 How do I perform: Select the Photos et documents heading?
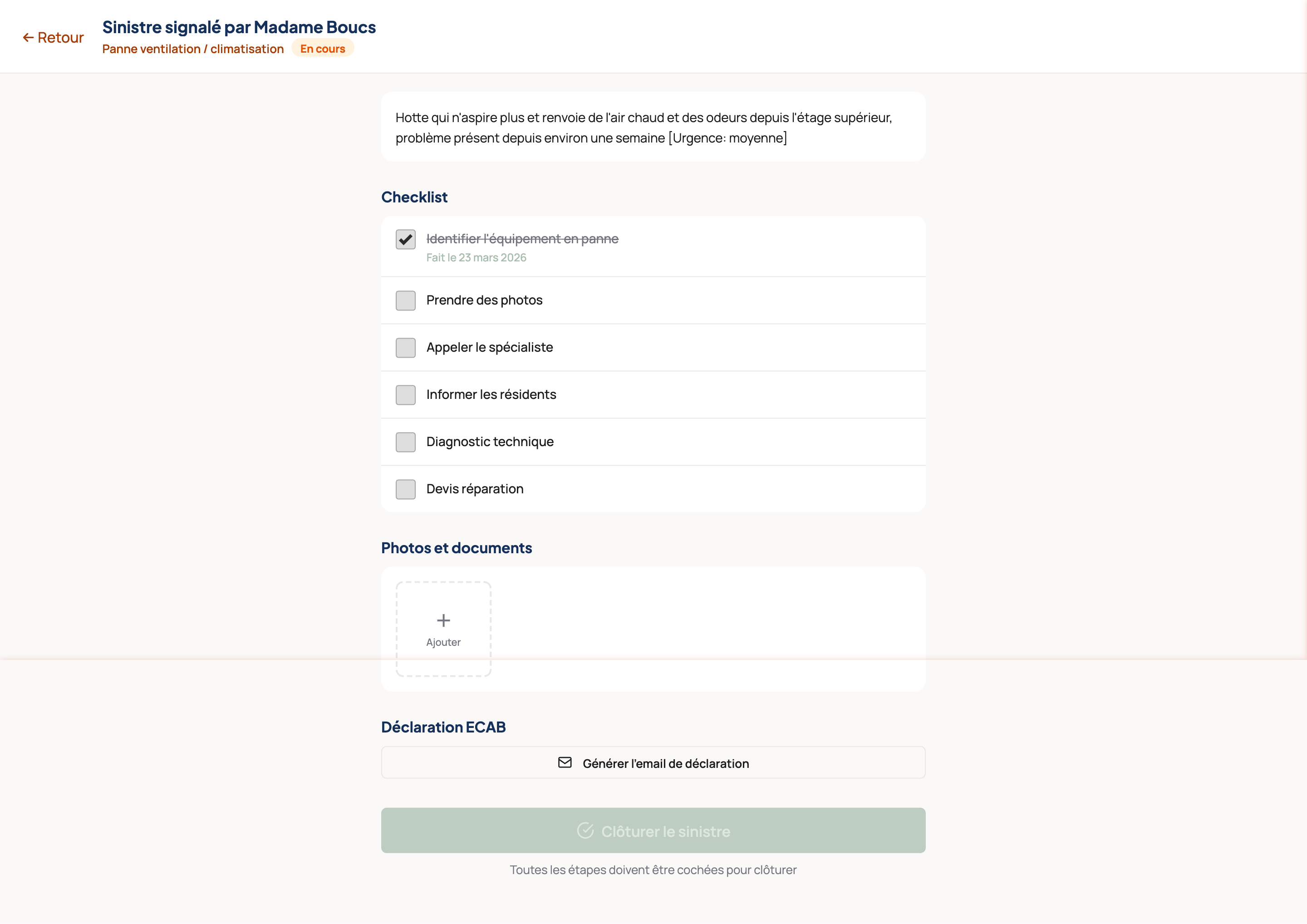click(456, 548)
